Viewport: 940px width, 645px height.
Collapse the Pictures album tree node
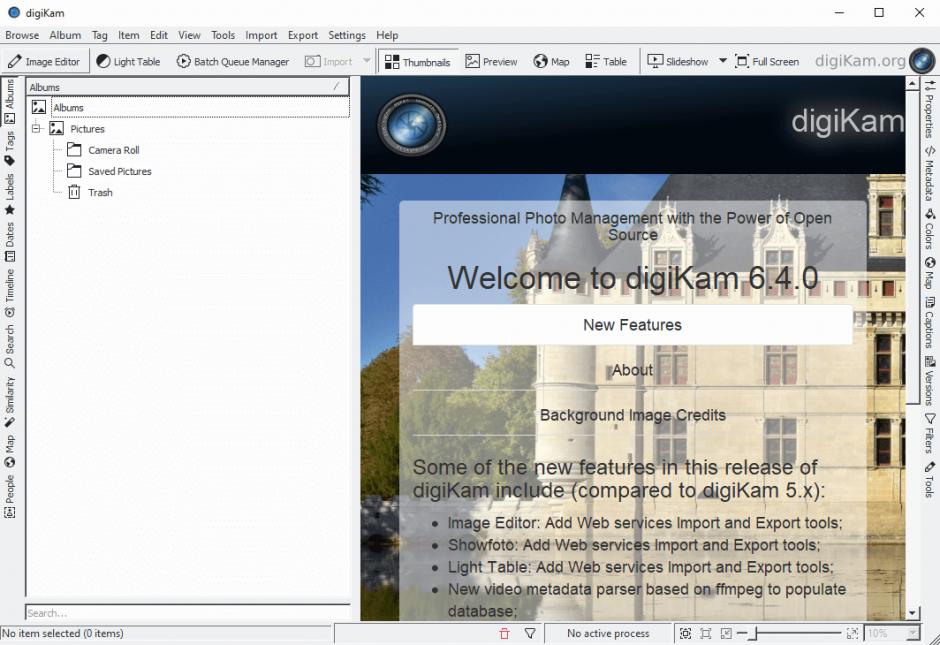37,128
